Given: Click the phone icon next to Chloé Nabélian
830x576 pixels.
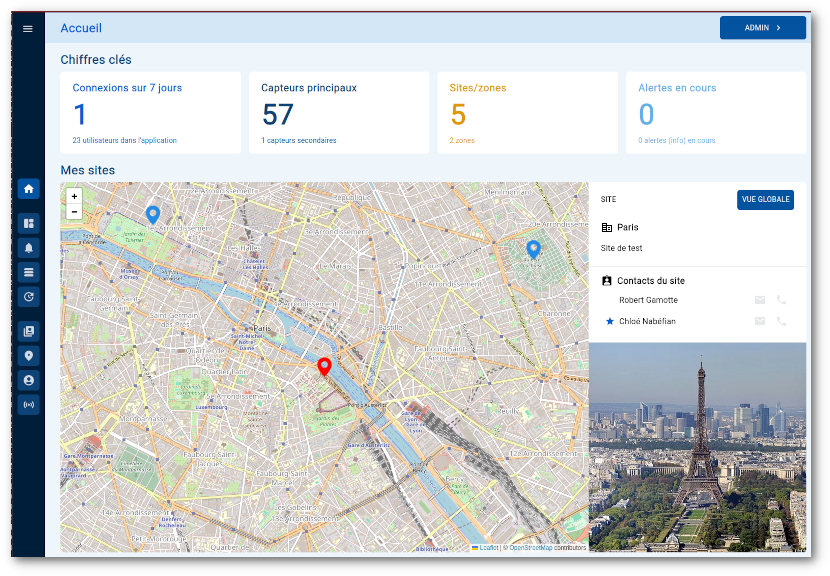Looking at the screenshot, I should pyautogui.click(x=780, y=321).
